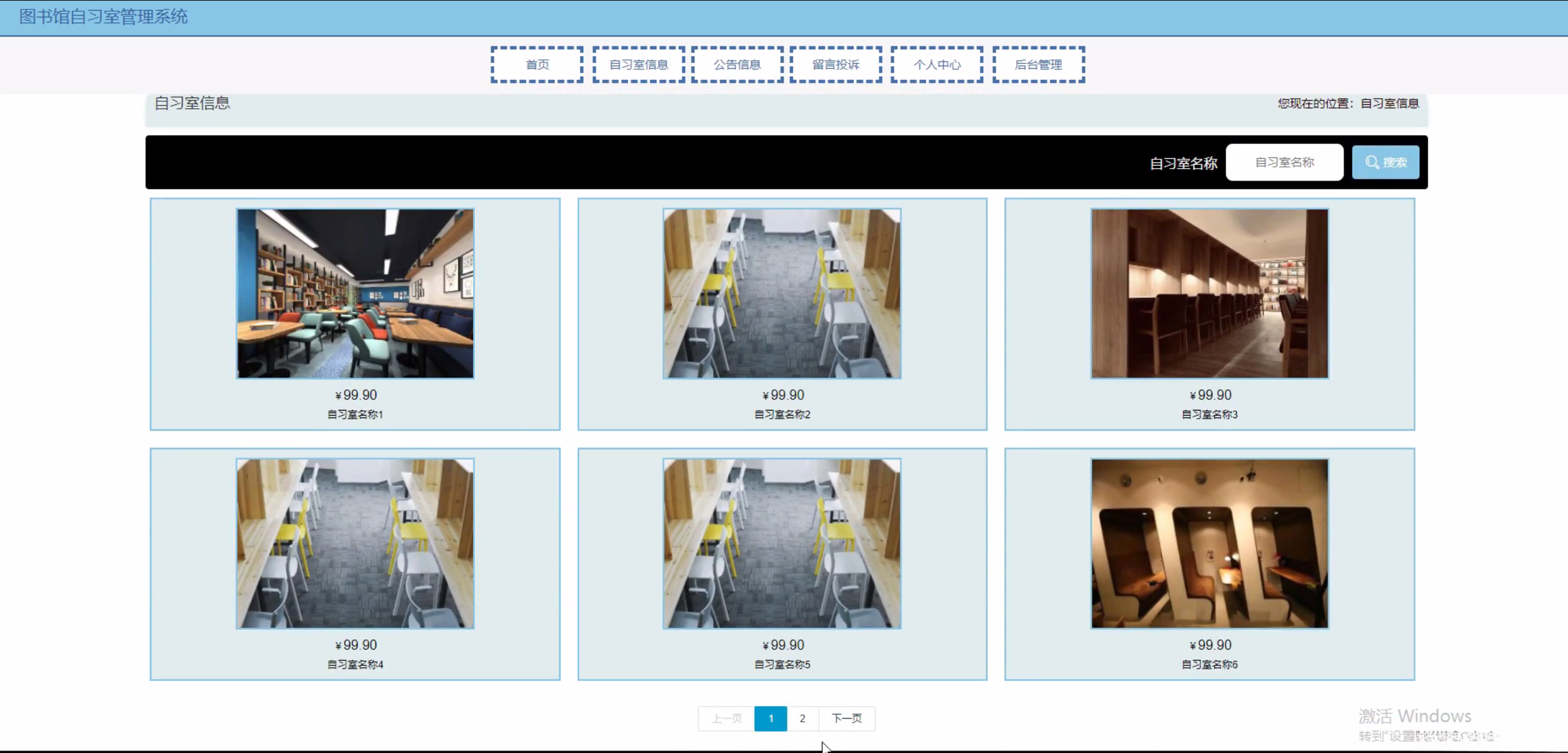This screenshot has width=1568, height=753.
Task: Open the 首页 navigation tab
Action: [x=537, y=64]
